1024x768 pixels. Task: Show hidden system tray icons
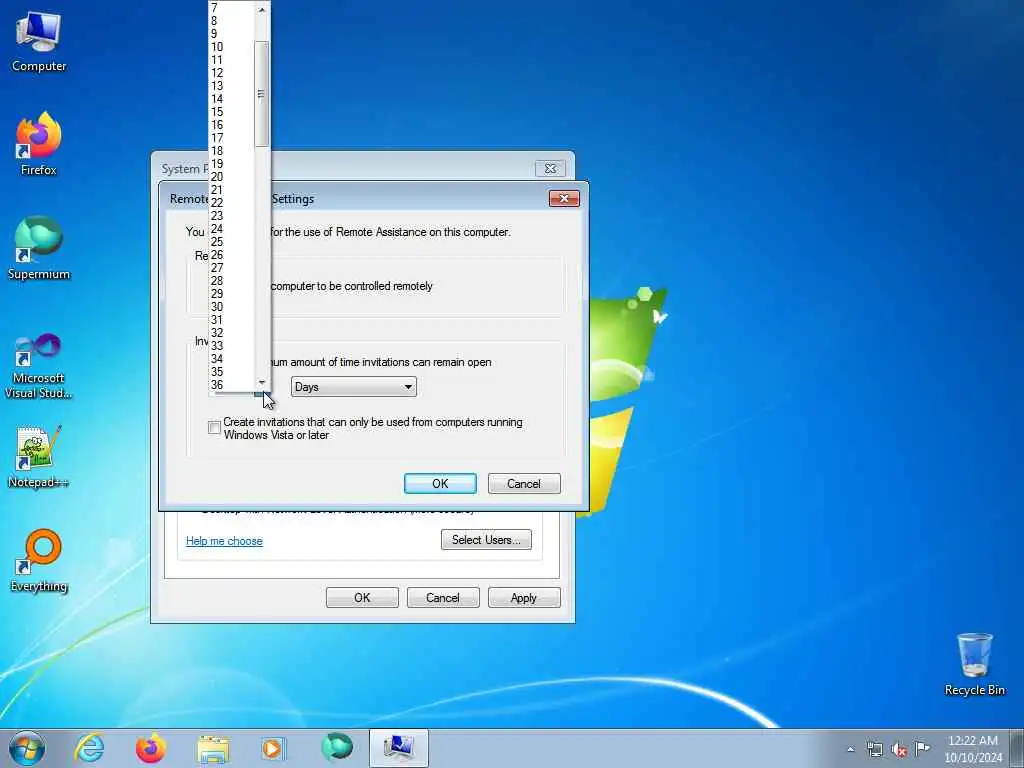[850, 749]
